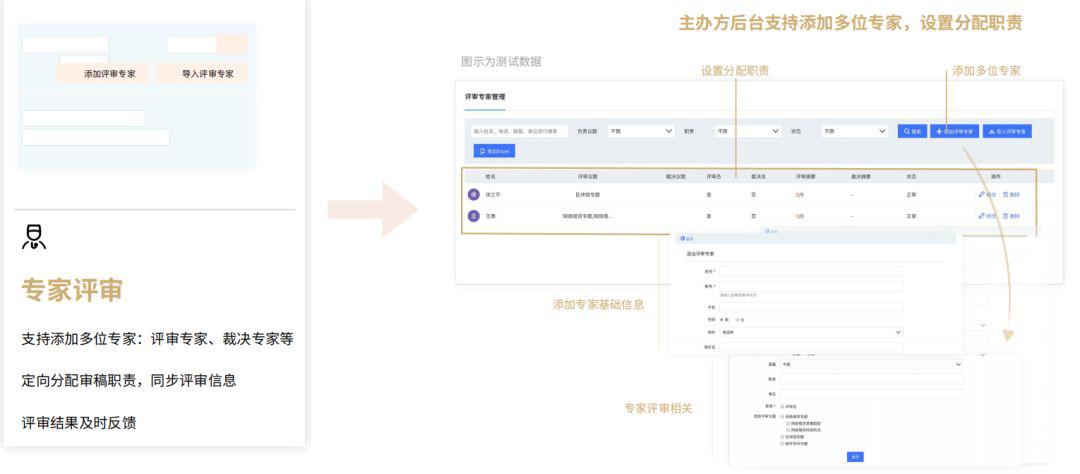Open the 职责 filter dropdown
This screenshot has width=1080, height=474.
pos(747,131)
